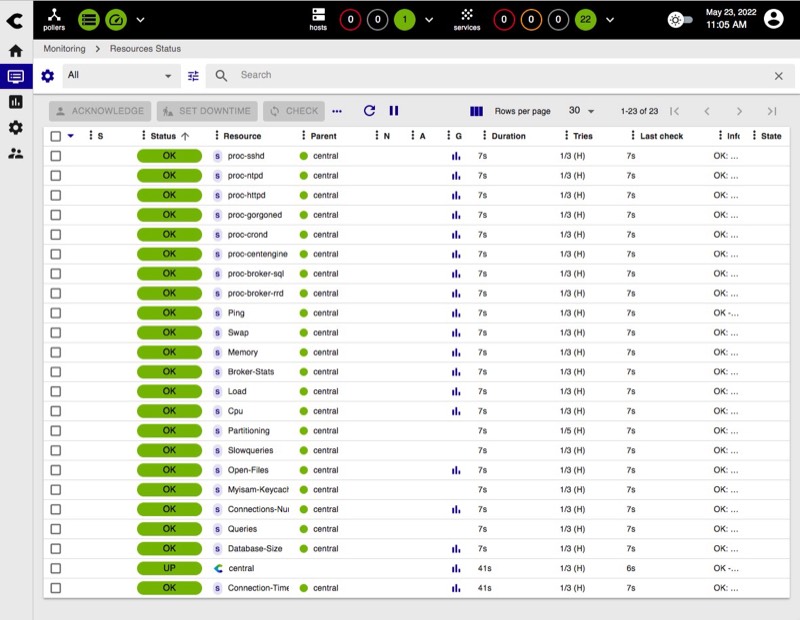This screenshot has width=800, height=620.
Task: Pause auto-refresh with the pause icon
Action: 394,111
